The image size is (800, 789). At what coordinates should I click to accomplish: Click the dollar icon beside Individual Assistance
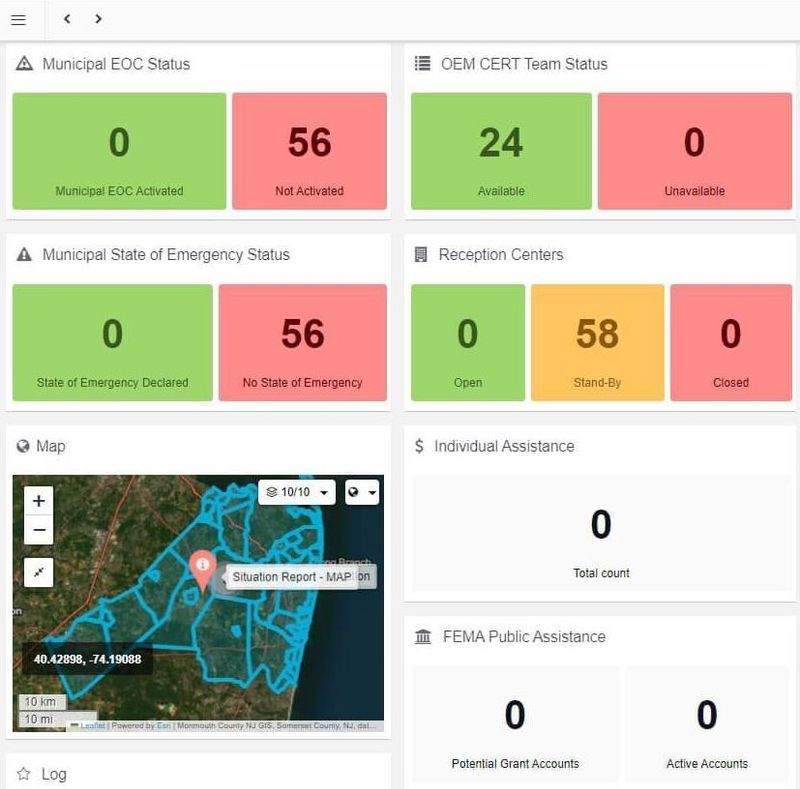tap(420, 446)
